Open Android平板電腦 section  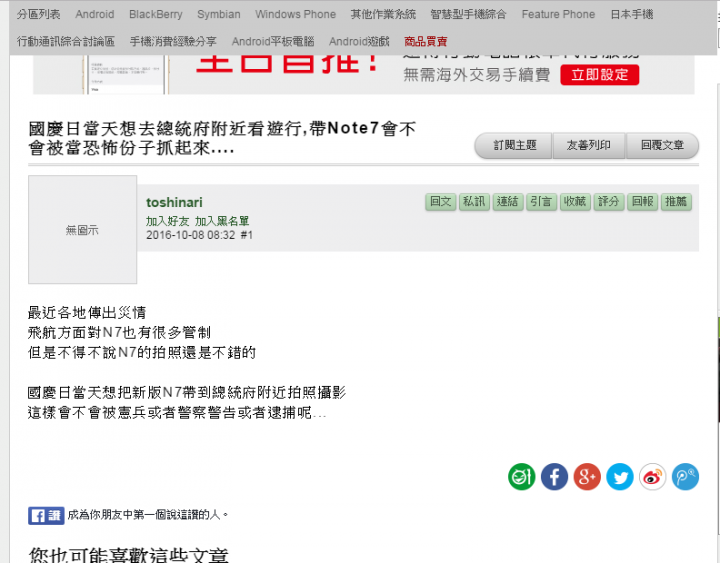pyautogui.click(x=273, y=41)
